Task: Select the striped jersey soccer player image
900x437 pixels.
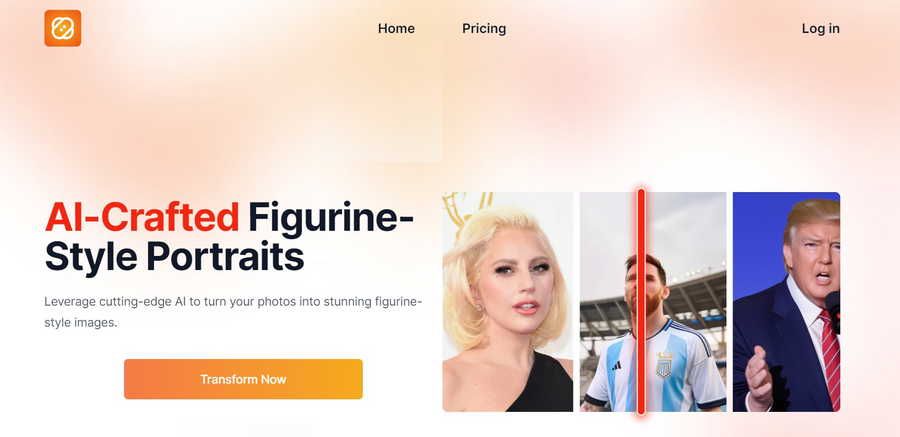Action: click(653, 302)
